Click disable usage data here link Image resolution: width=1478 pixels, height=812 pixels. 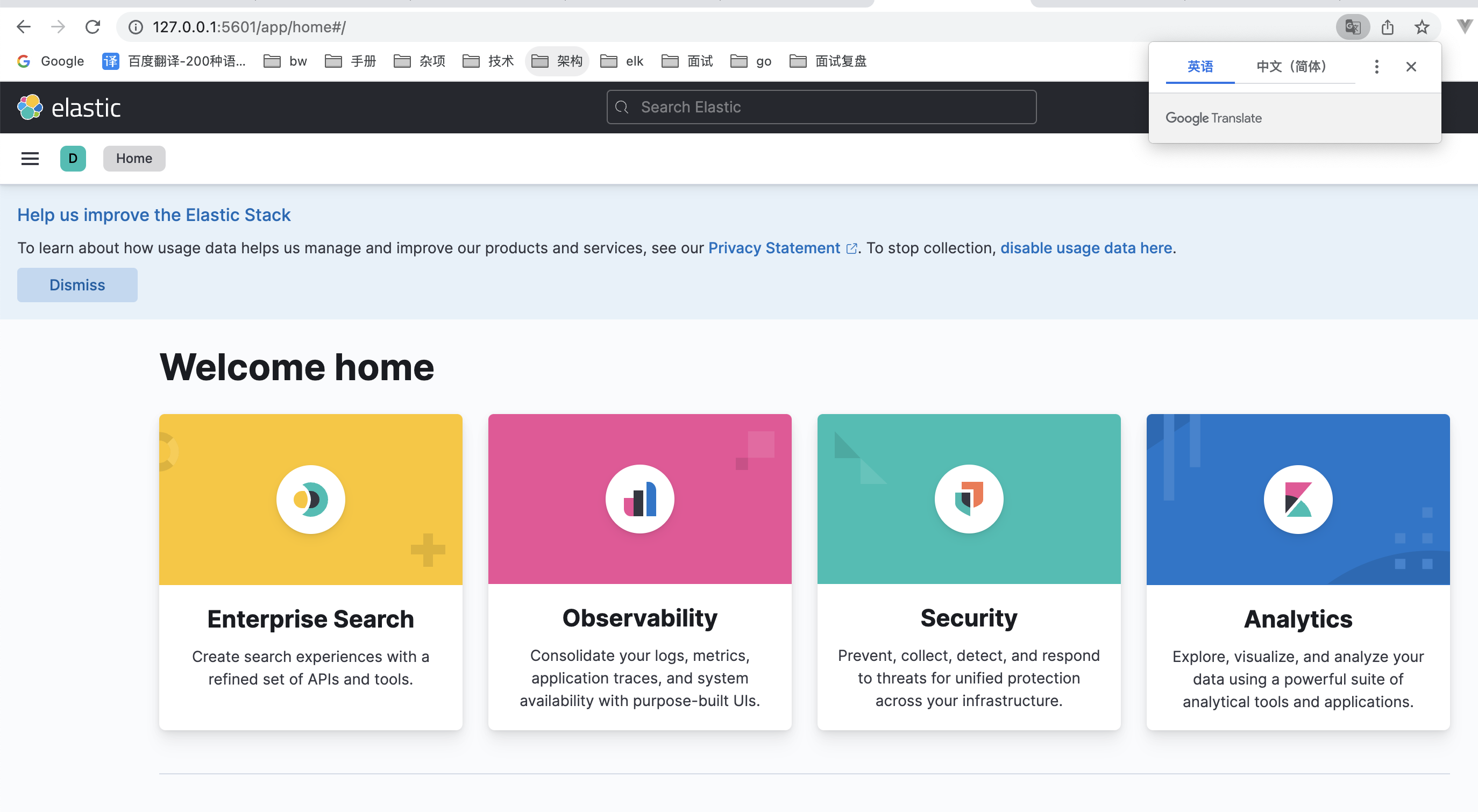point(1086,248)
